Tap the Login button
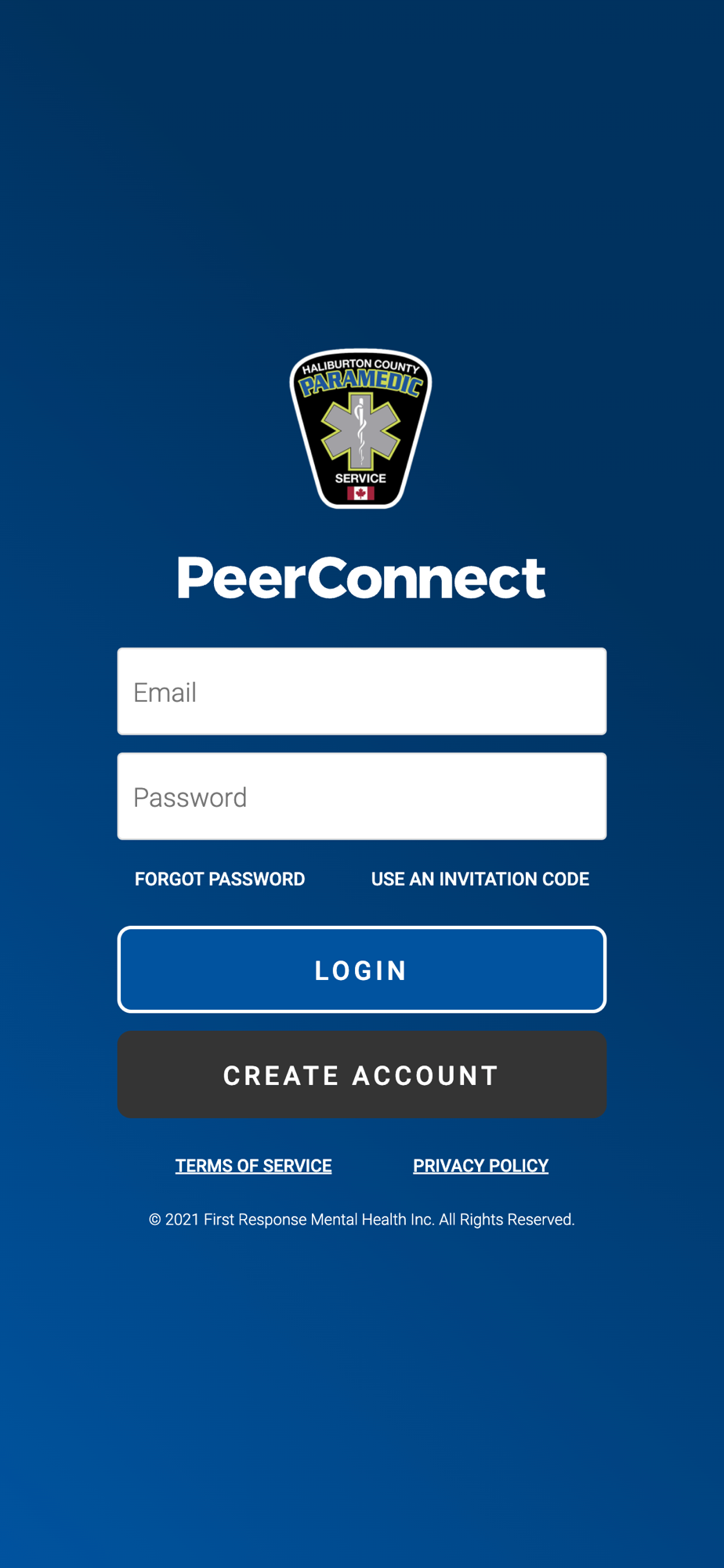Viewport: 724px width, 1568px height. coord(362,970)
